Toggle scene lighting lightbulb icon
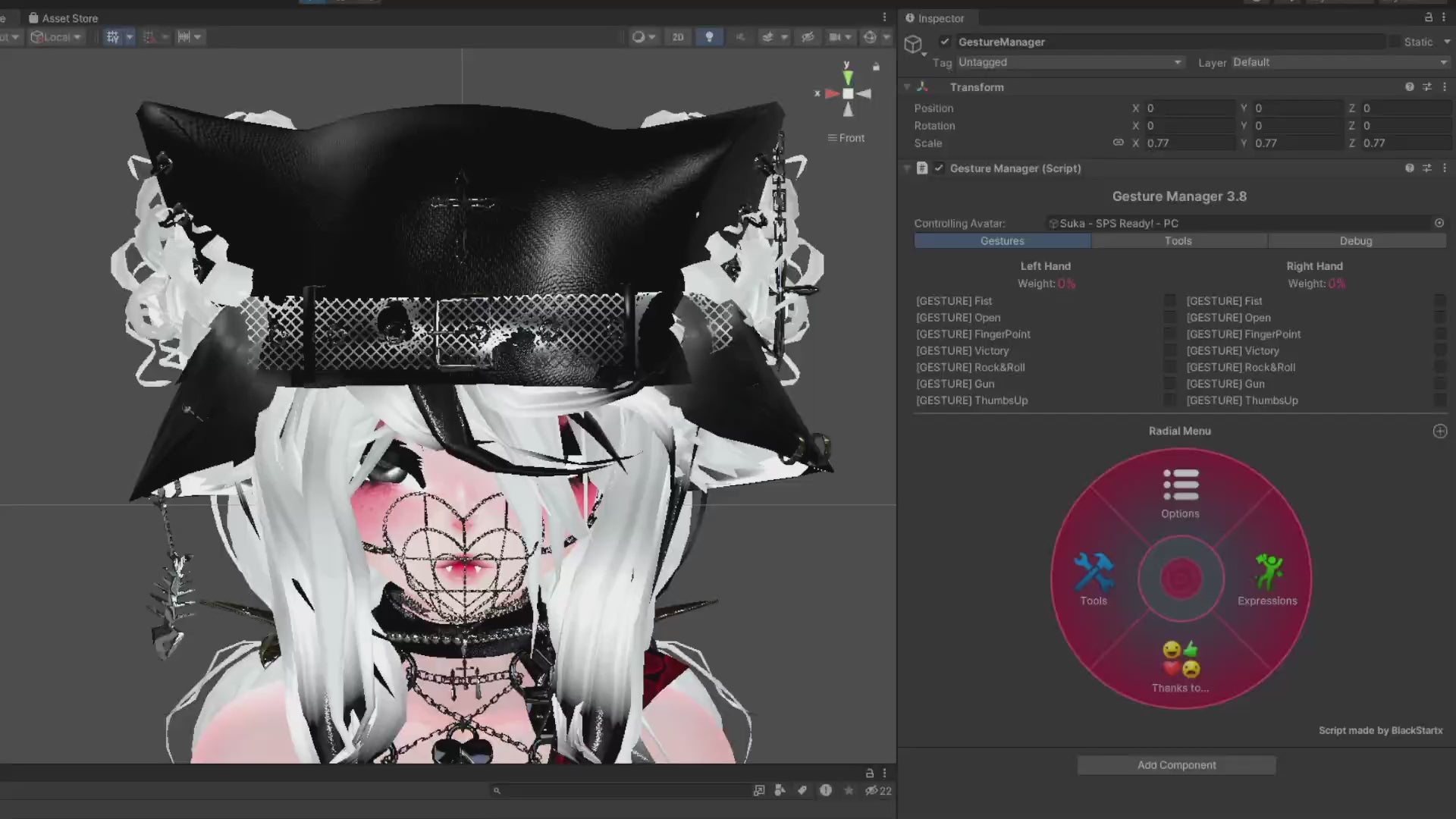This screenshot has width=1456, height=819. 709,36
